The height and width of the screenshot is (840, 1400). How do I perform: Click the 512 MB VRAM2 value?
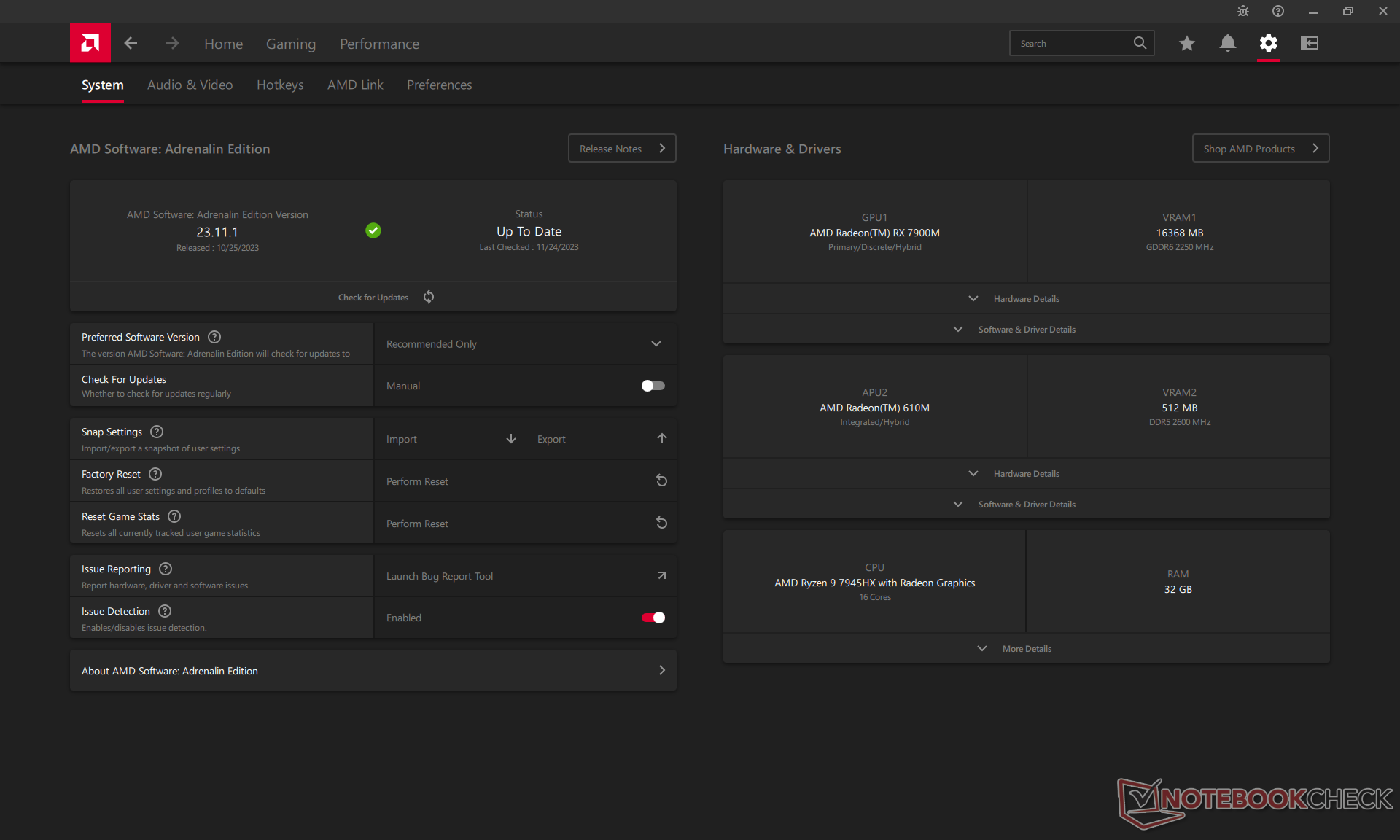click(x=1179, y=408)
